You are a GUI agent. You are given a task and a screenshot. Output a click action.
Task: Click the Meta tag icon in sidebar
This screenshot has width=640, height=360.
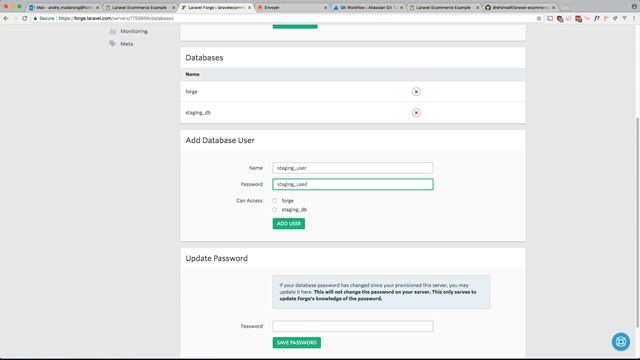113,44
